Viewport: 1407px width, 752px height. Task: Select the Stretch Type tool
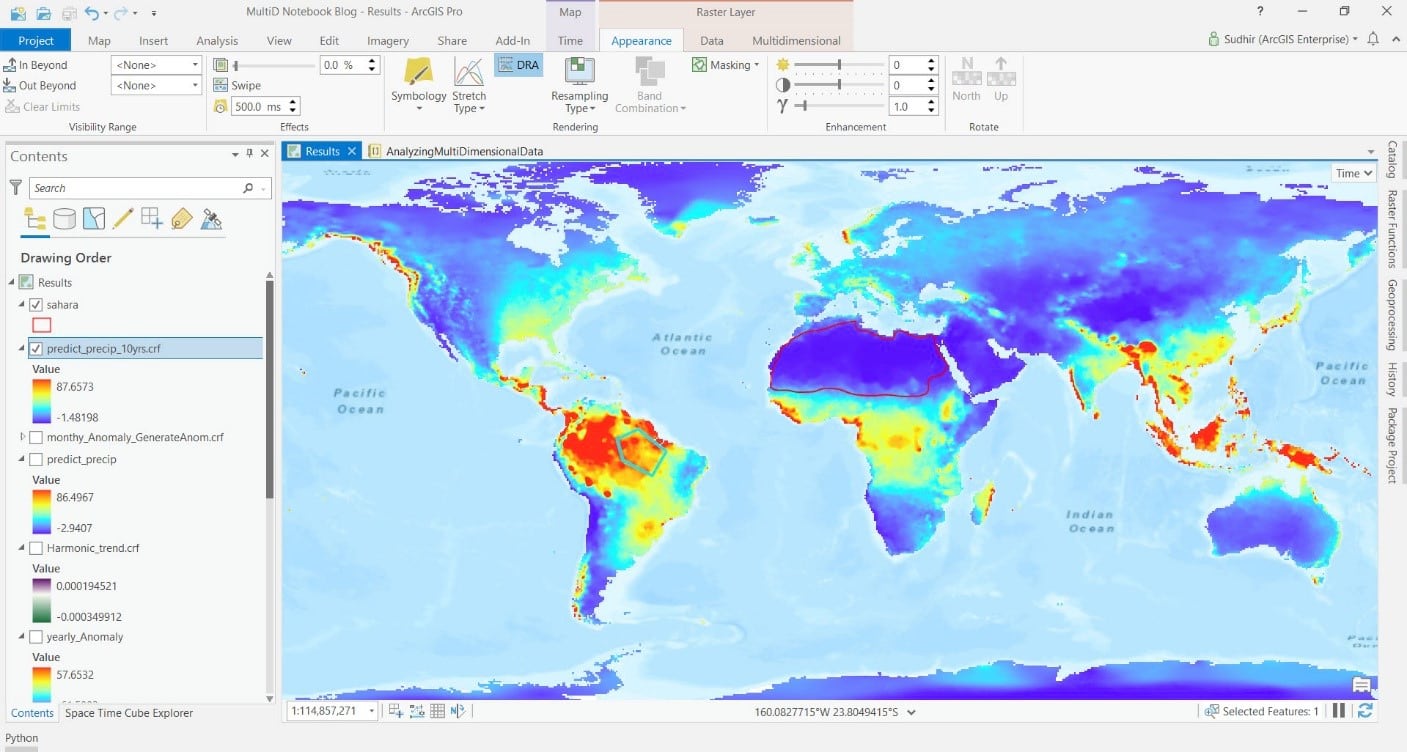469,85
